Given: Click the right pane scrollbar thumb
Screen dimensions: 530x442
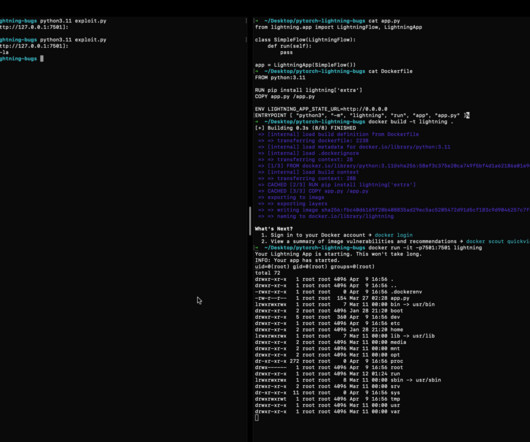Looking at the screenshot, I should 250,221.
